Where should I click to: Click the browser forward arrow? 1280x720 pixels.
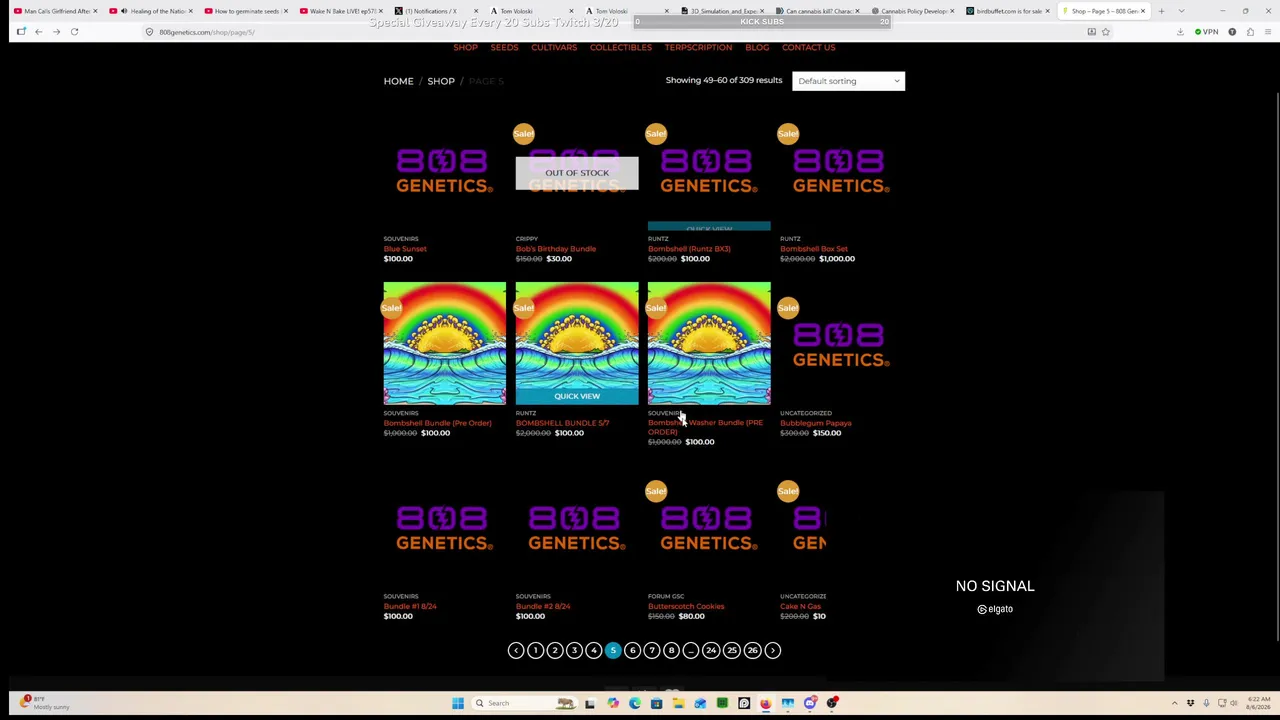tap(56, 32)
